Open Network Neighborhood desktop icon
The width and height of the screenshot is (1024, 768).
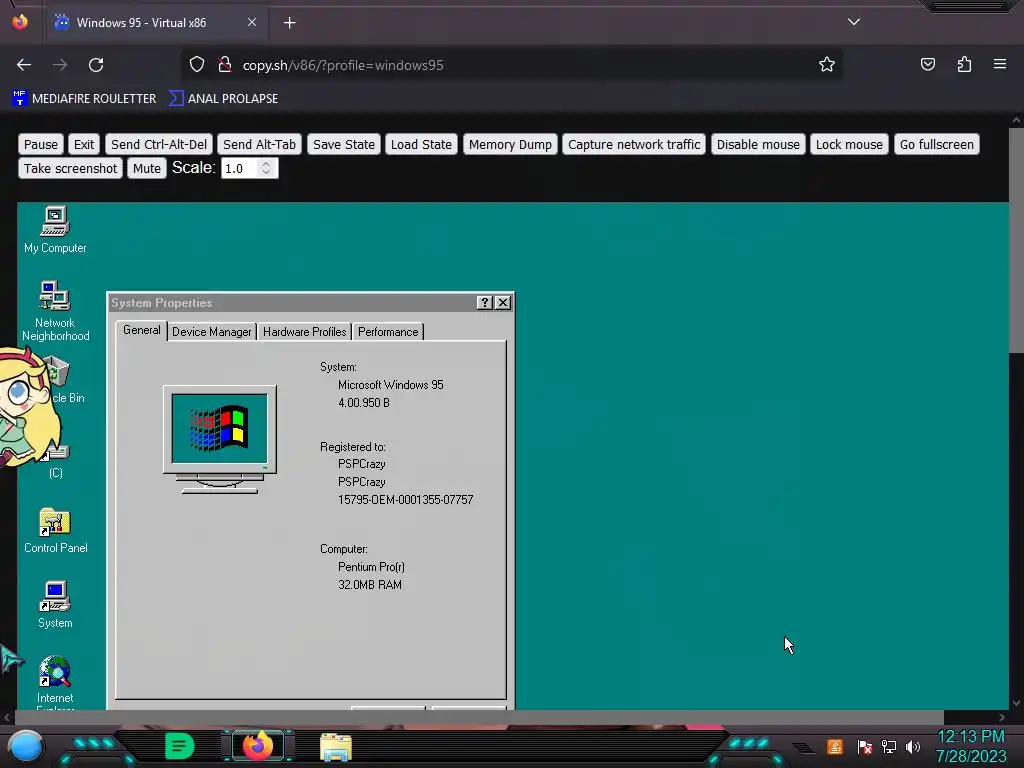[x=55, y=311]
